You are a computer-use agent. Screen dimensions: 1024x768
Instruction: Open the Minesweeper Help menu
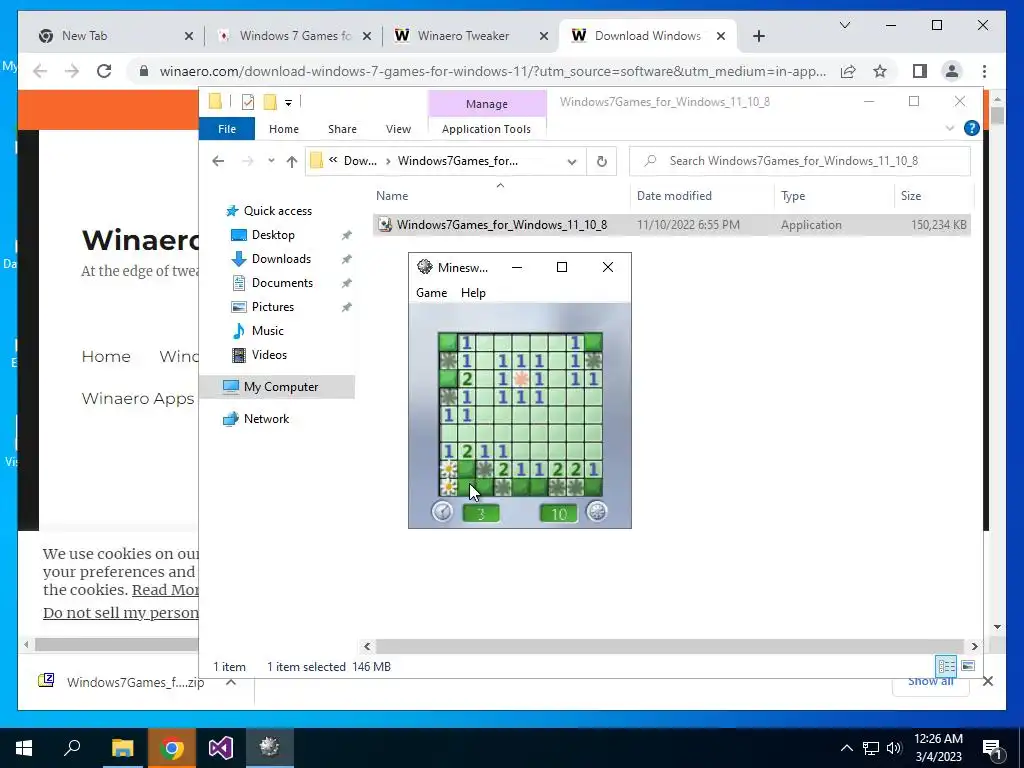coord(473,293)
